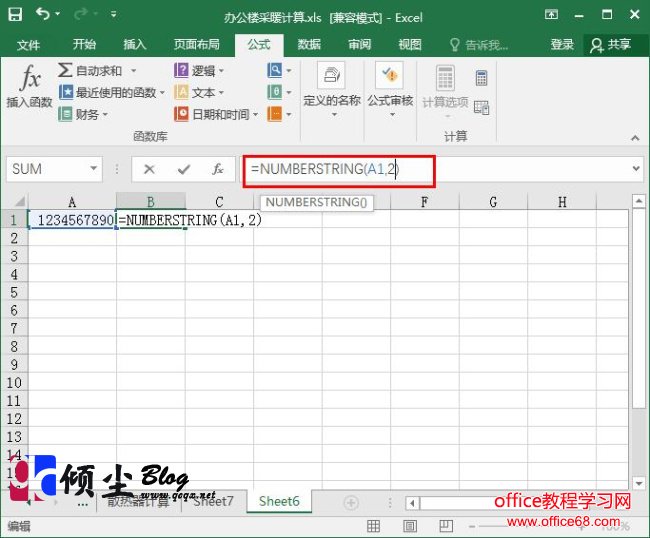Click the Ribbon Display Options icon
The height and width of the screenshot is (538, 650).
(x=551, y=15)
